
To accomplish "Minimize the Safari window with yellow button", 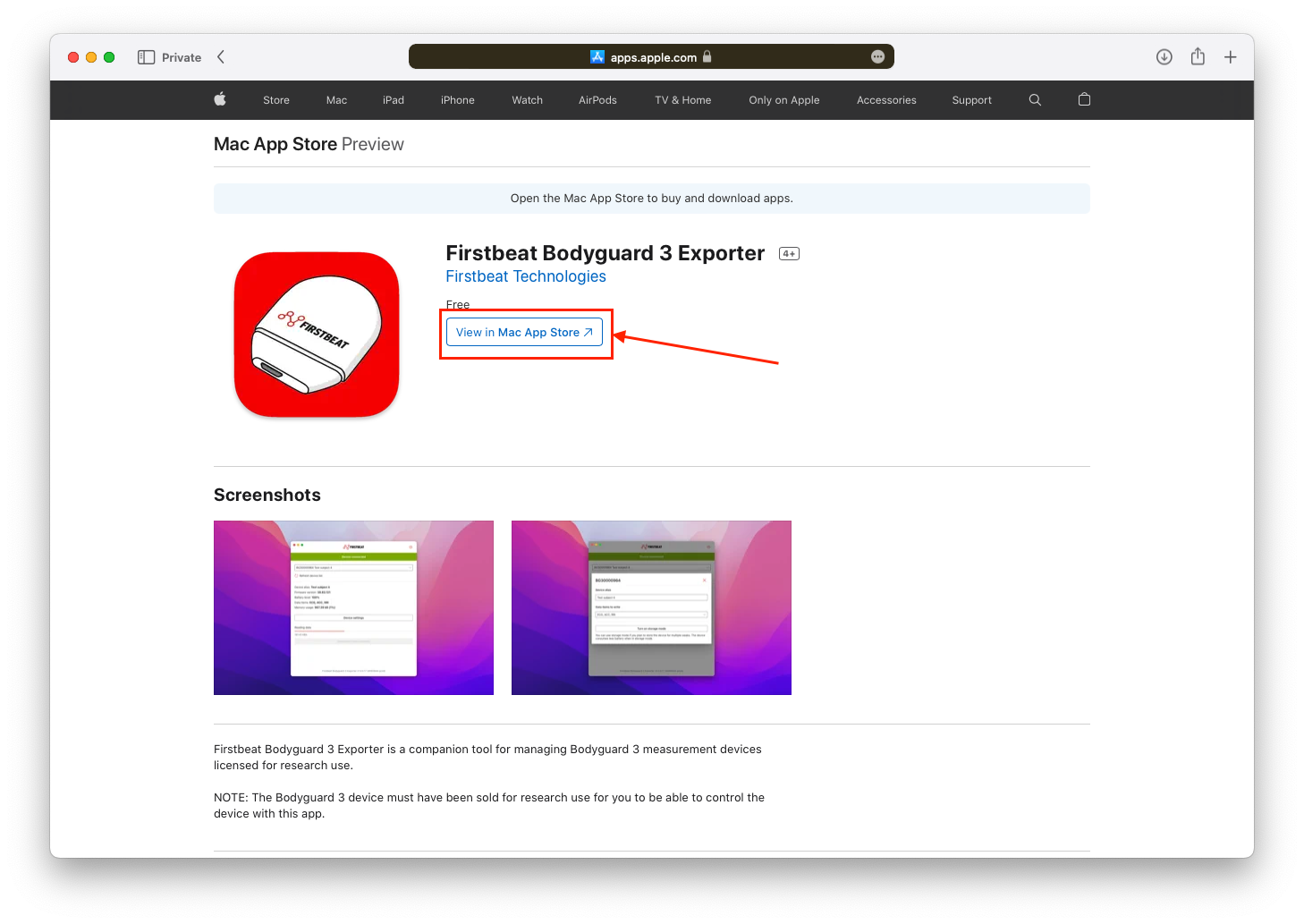I will [x=91, y=57].
